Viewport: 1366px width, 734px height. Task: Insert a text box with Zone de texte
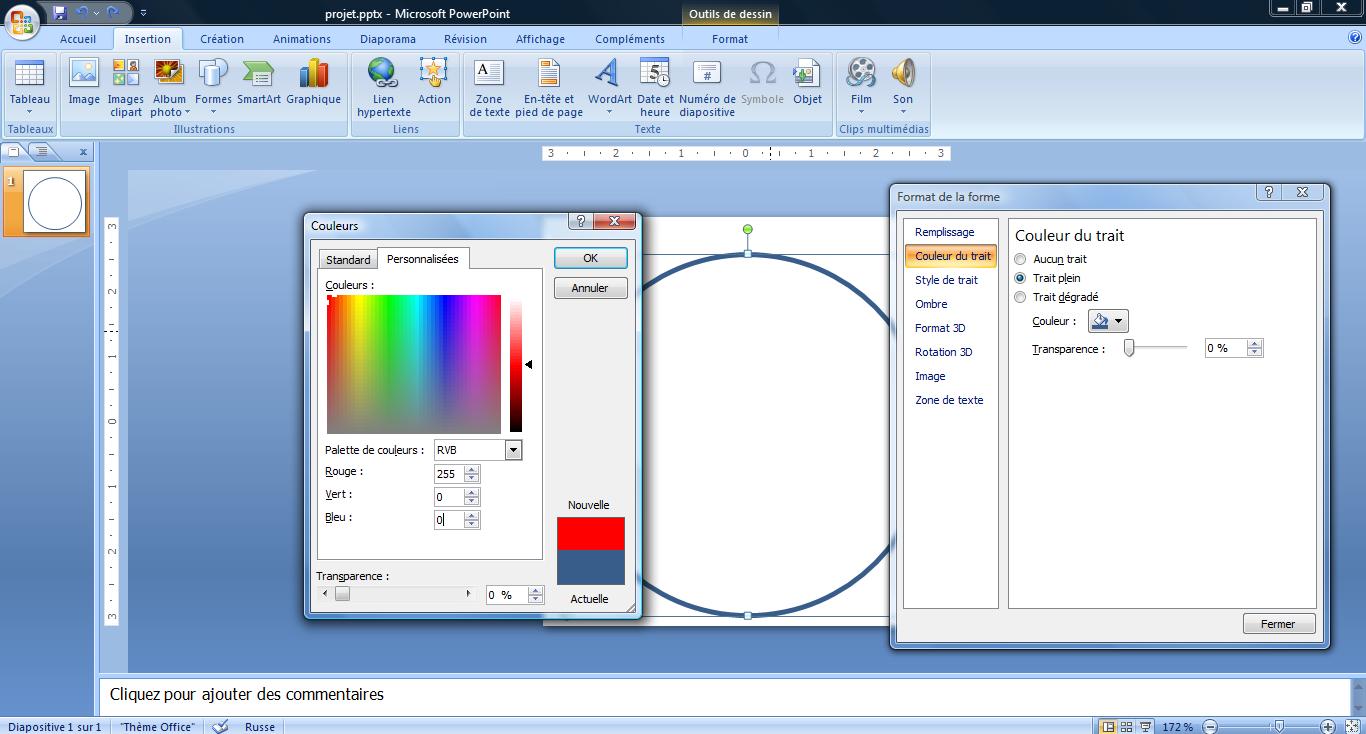pos(489,88)
